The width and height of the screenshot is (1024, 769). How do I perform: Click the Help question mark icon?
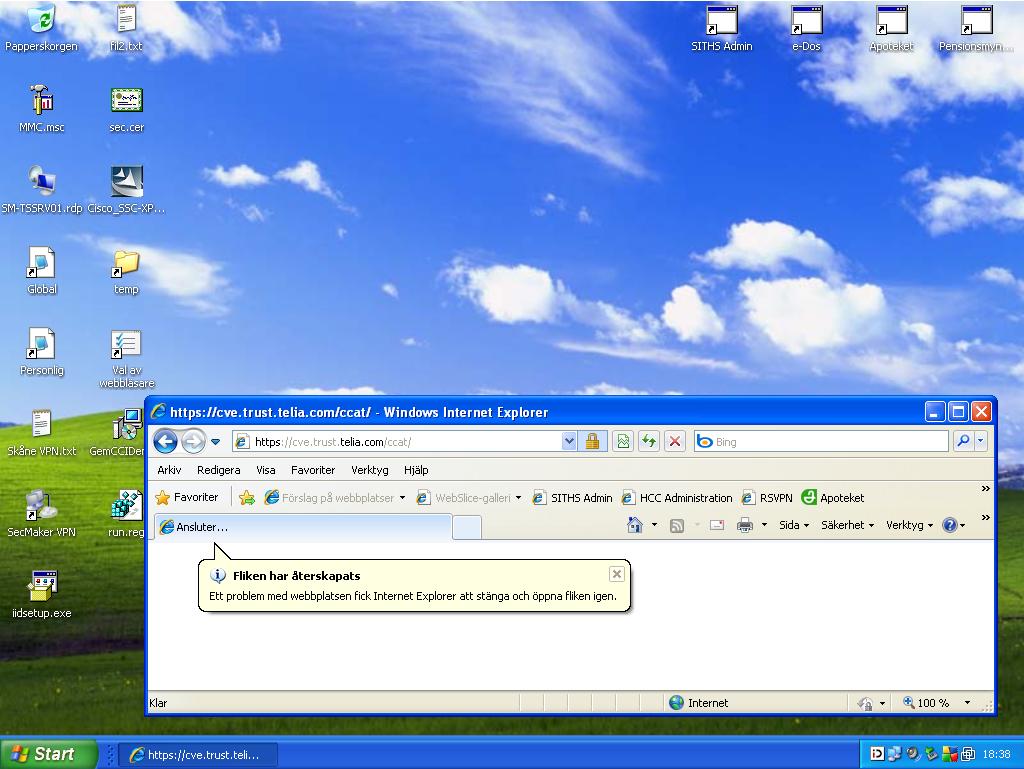pos(950,525)
